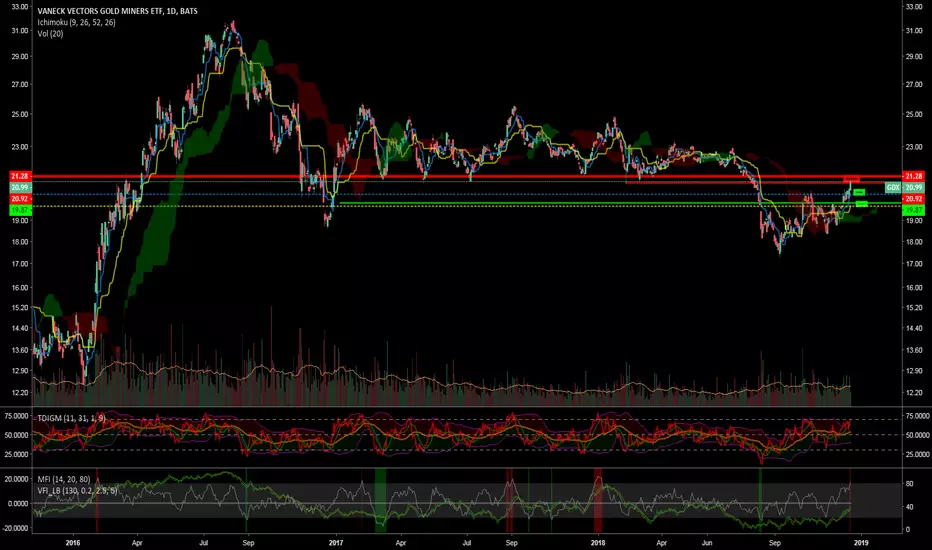
Task: Click the 2019 label on the time axis
Action: [861, 543]
